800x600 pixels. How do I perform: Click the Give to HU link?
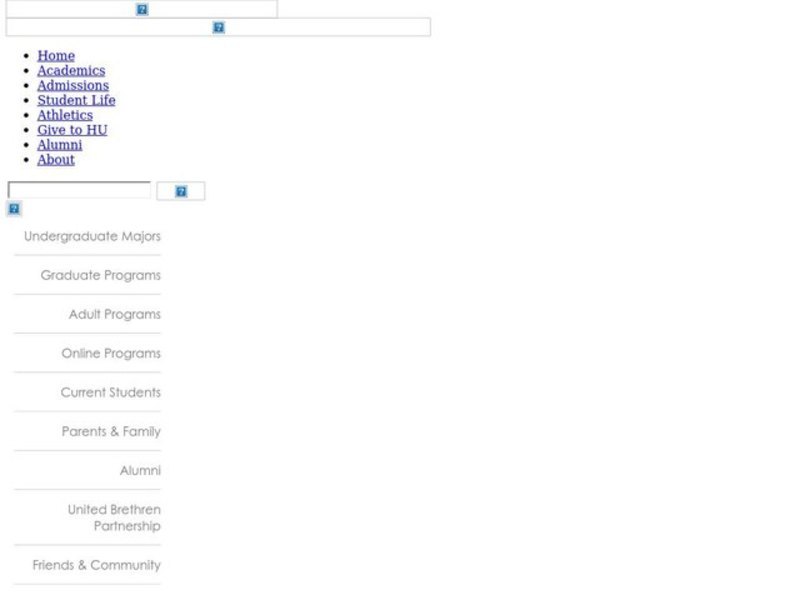(x=72, y=130)
